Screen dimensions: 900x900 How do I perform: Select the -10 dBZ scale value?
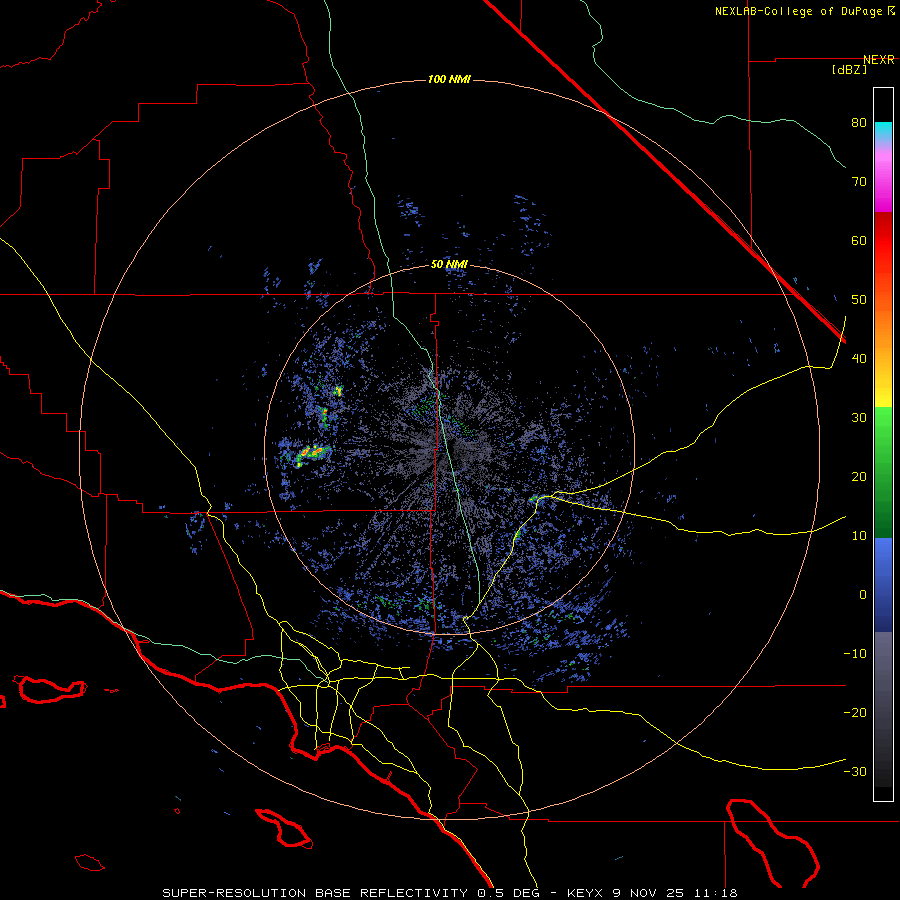pos(855,653)
